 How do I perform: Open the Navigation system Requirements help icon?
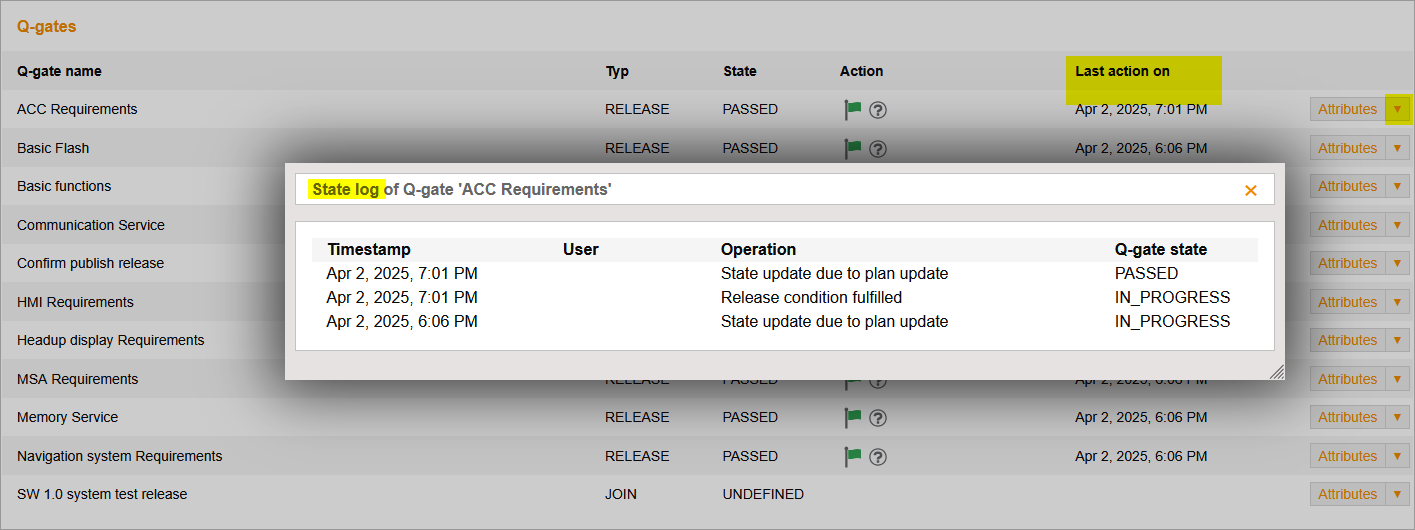[878, 457]
